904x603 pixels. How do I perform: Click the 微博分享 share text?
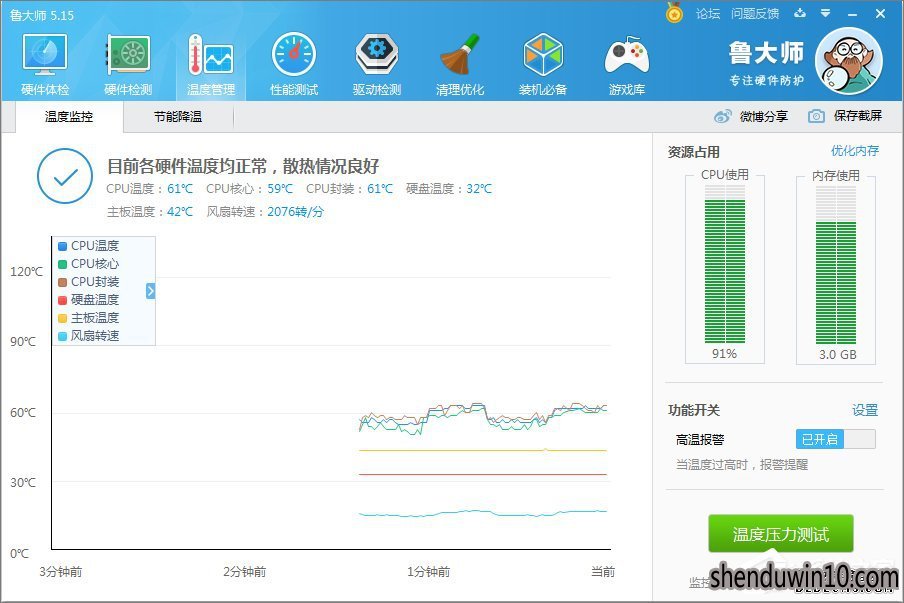pyautogui.click(x=764, y=117)
